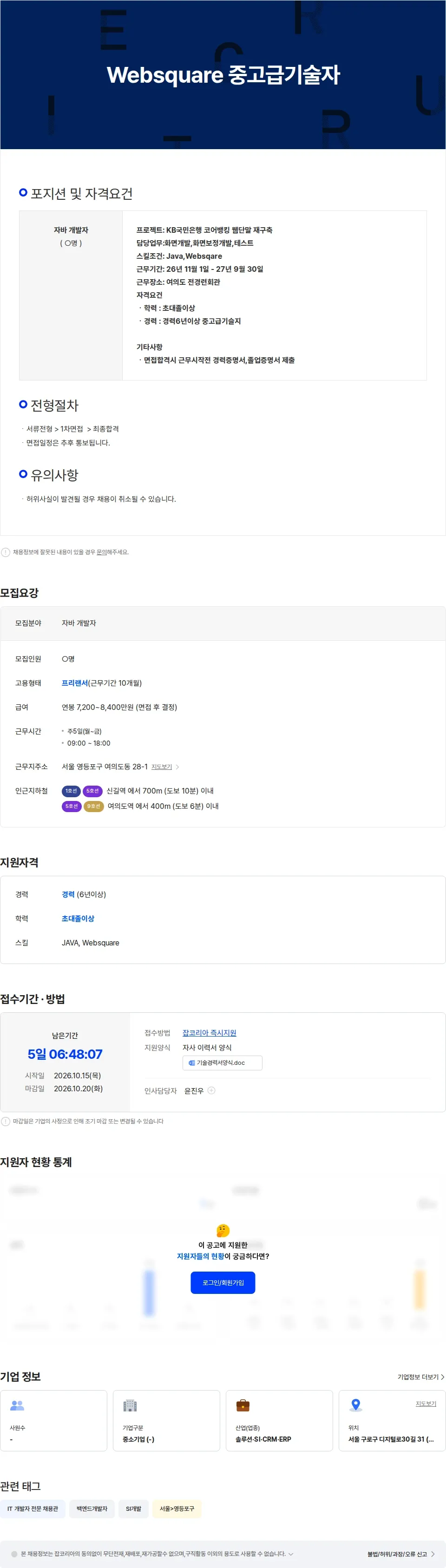Select the IT 개발자 전문 채용관 tag
Viewport: 446px width, 1568px height.
(x=33, y=1509)
